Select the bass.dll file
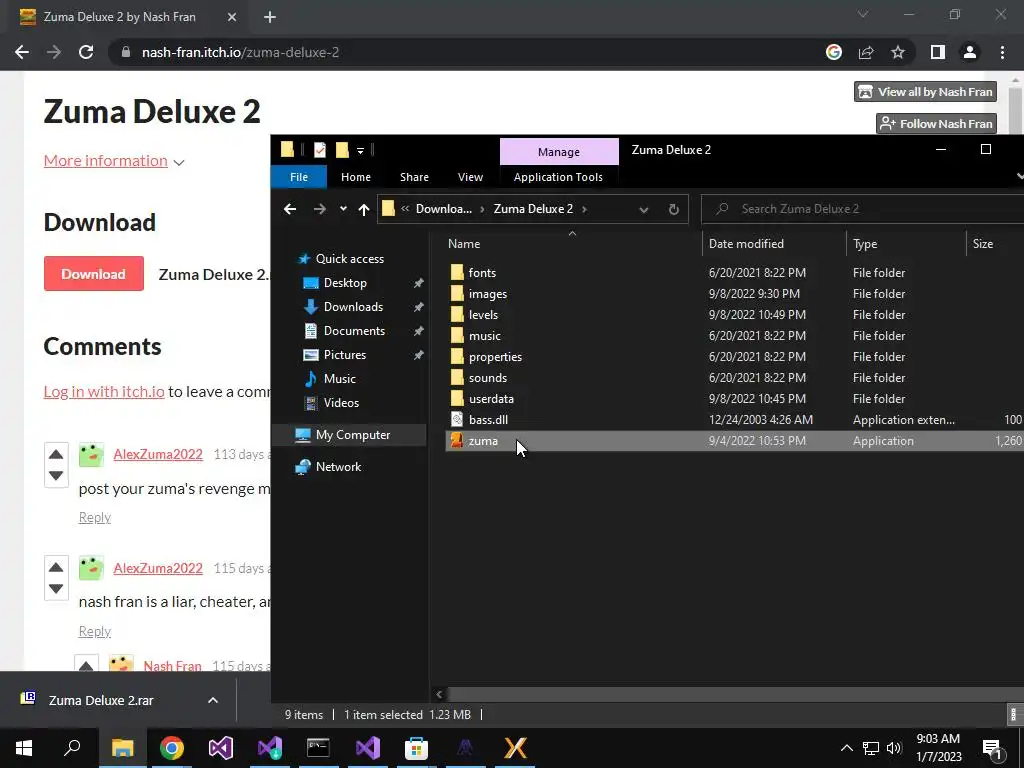Viewport: 1024px width, 768px height. (x=488, y=420)
